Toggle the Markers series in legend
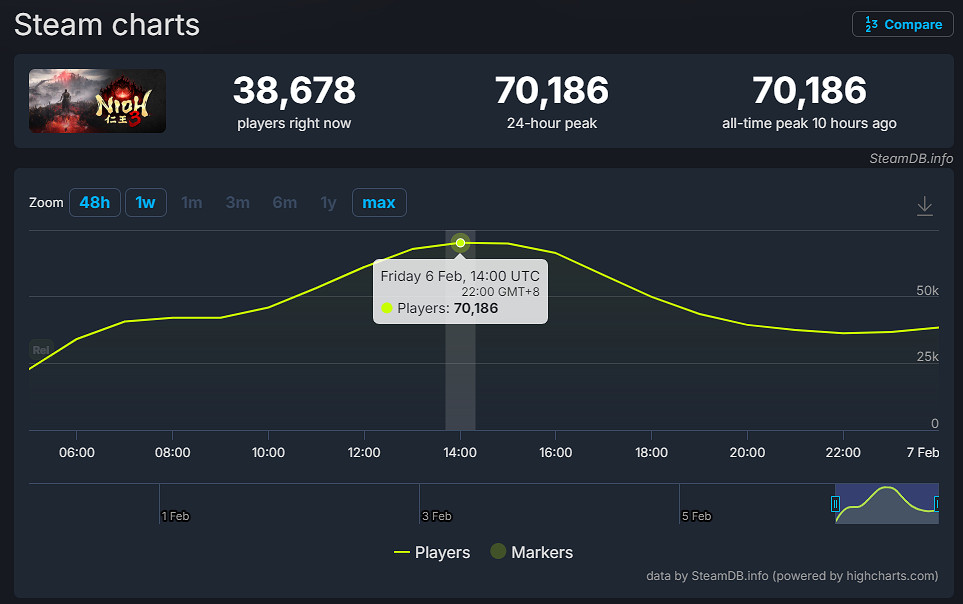Screen dimensions: 963x604 pyautogui.click(x=531, y=552)
